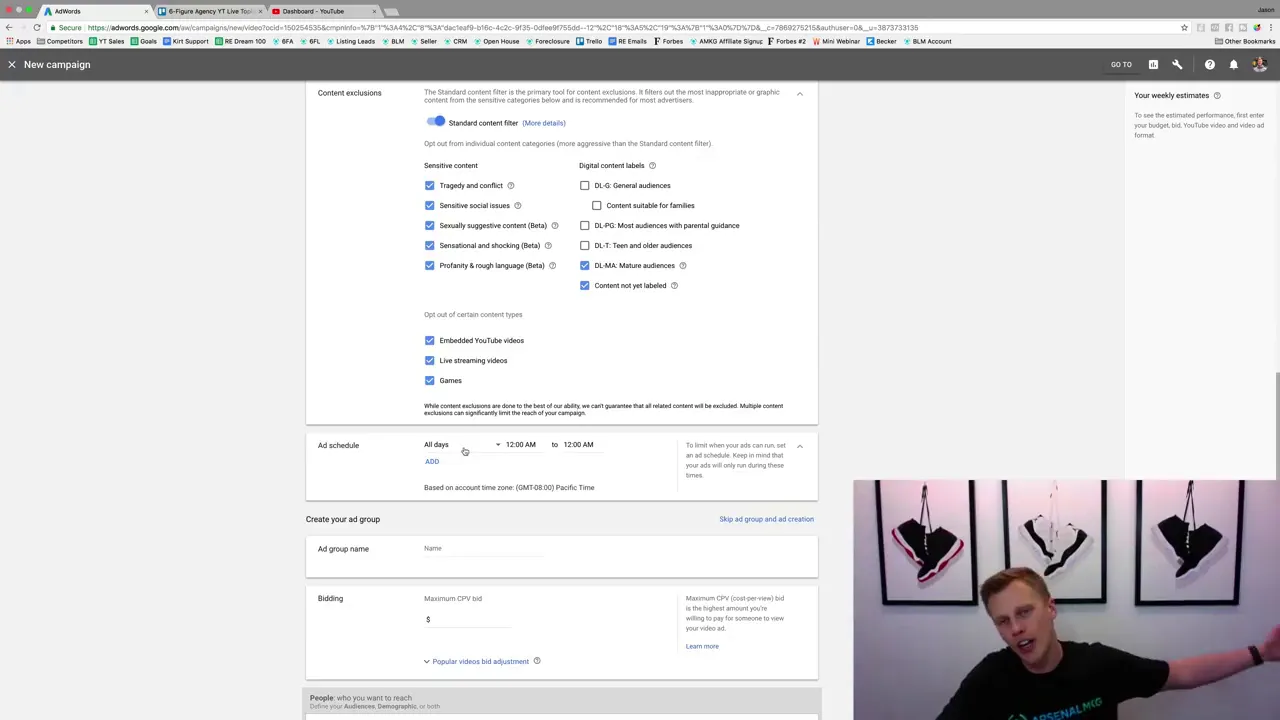Focus the Maximum CPV bid field
The image size is (1280, 720).
[x=468, y=620]
